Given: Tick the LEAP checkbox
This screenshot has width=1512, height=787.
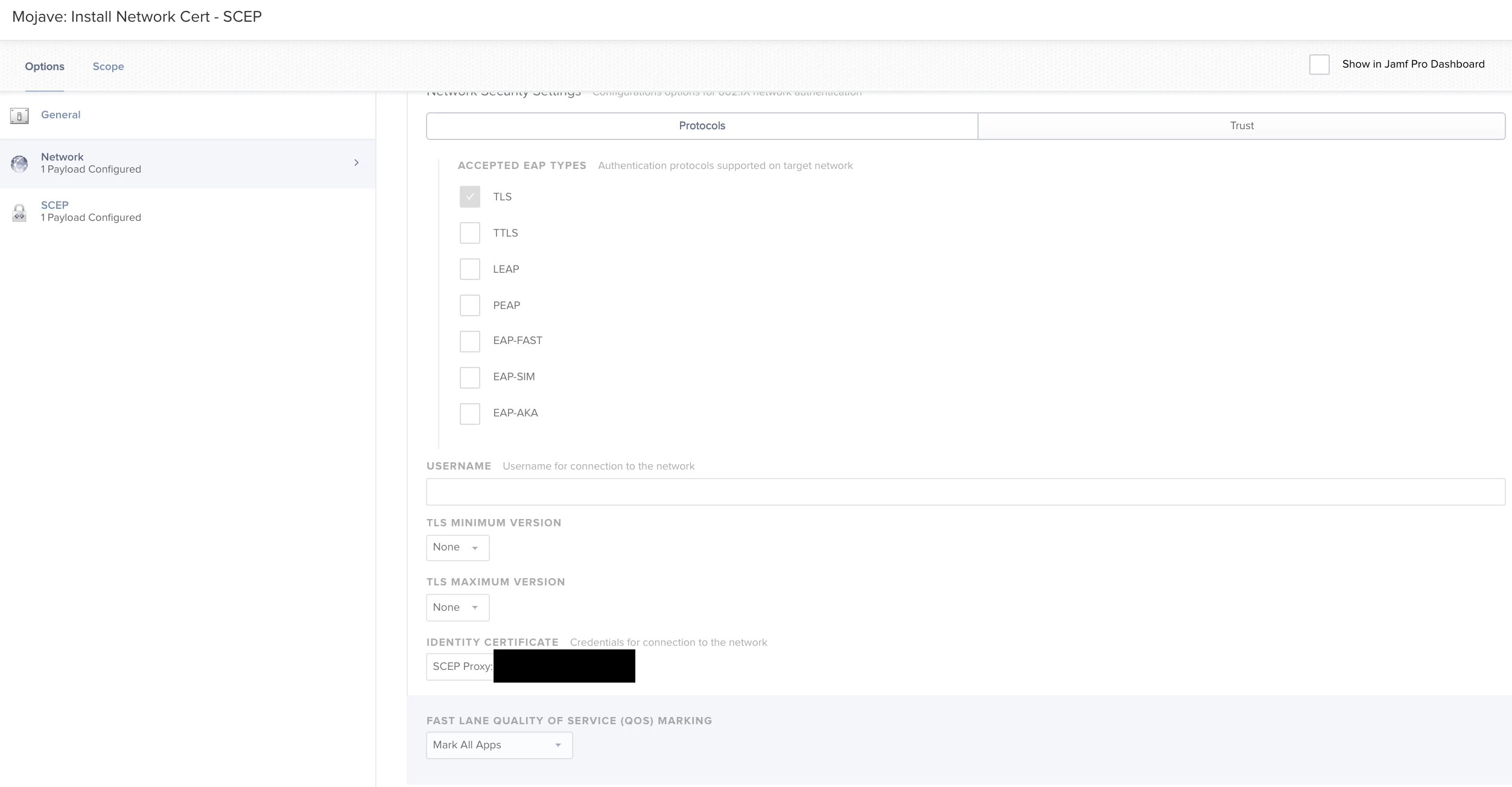Looking at the screenshot, I should click(469, 269).
